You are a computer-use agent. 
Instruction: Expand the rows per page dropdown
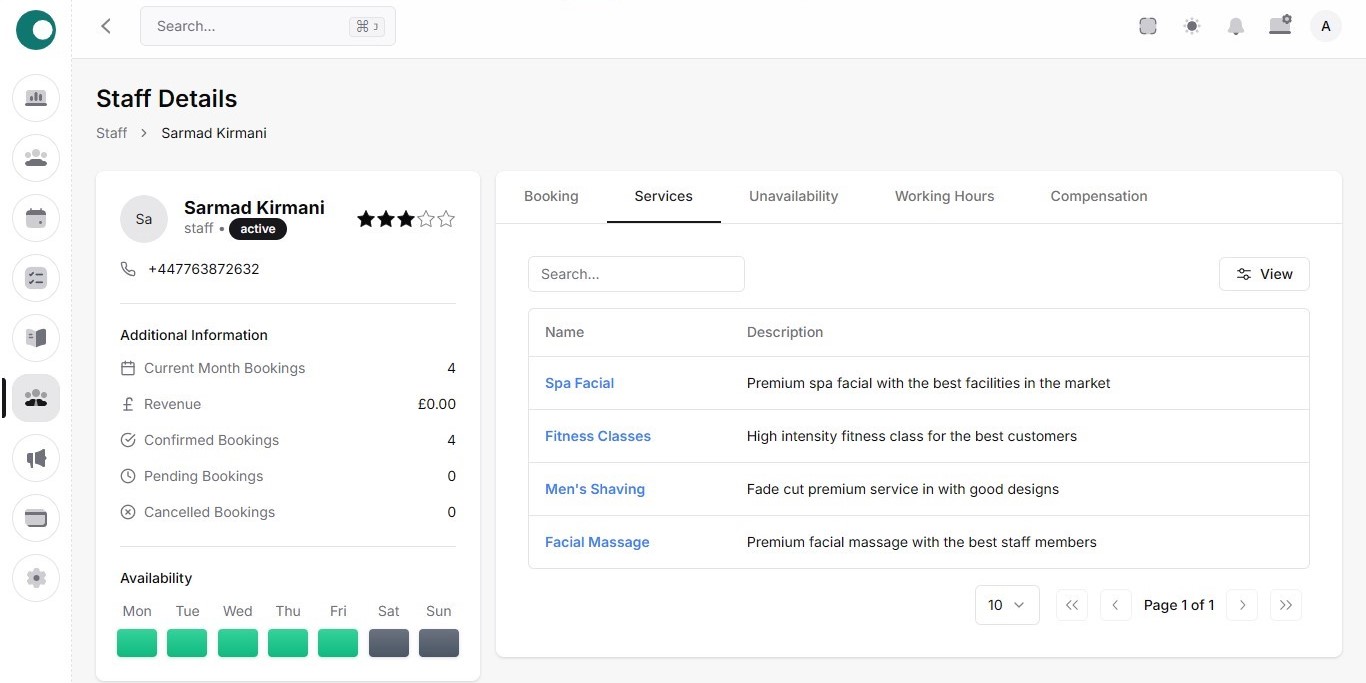click(x=1007, y=605)
